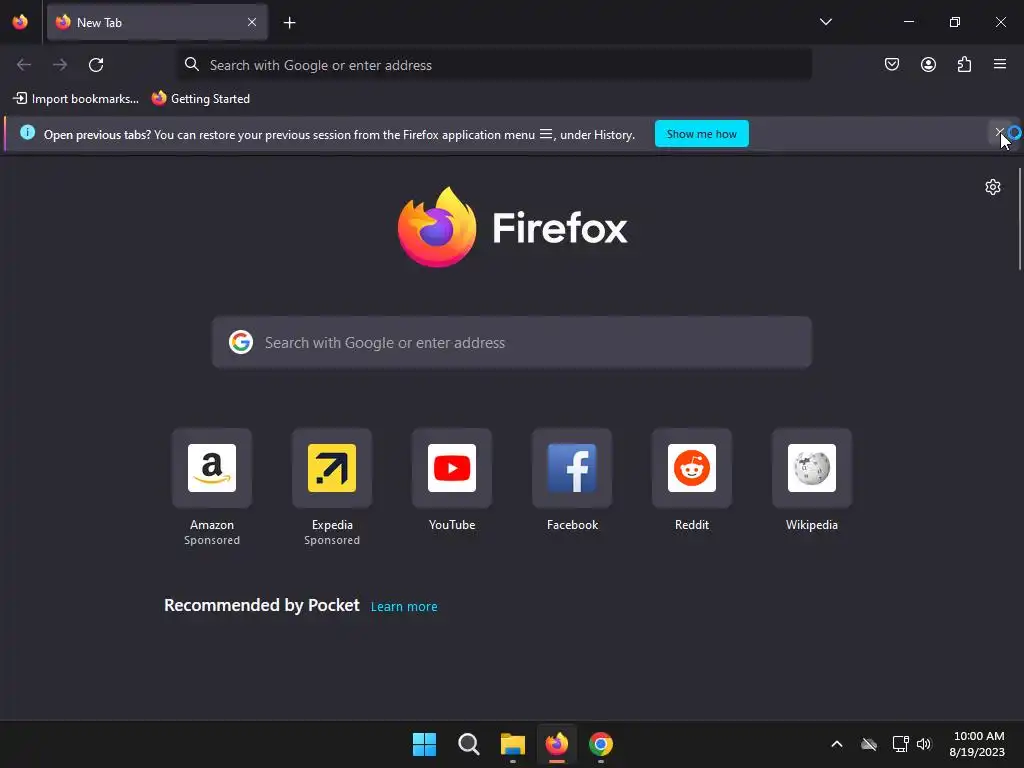Click the Google G logo in search box
The image size is (1024, 768).
240,342
